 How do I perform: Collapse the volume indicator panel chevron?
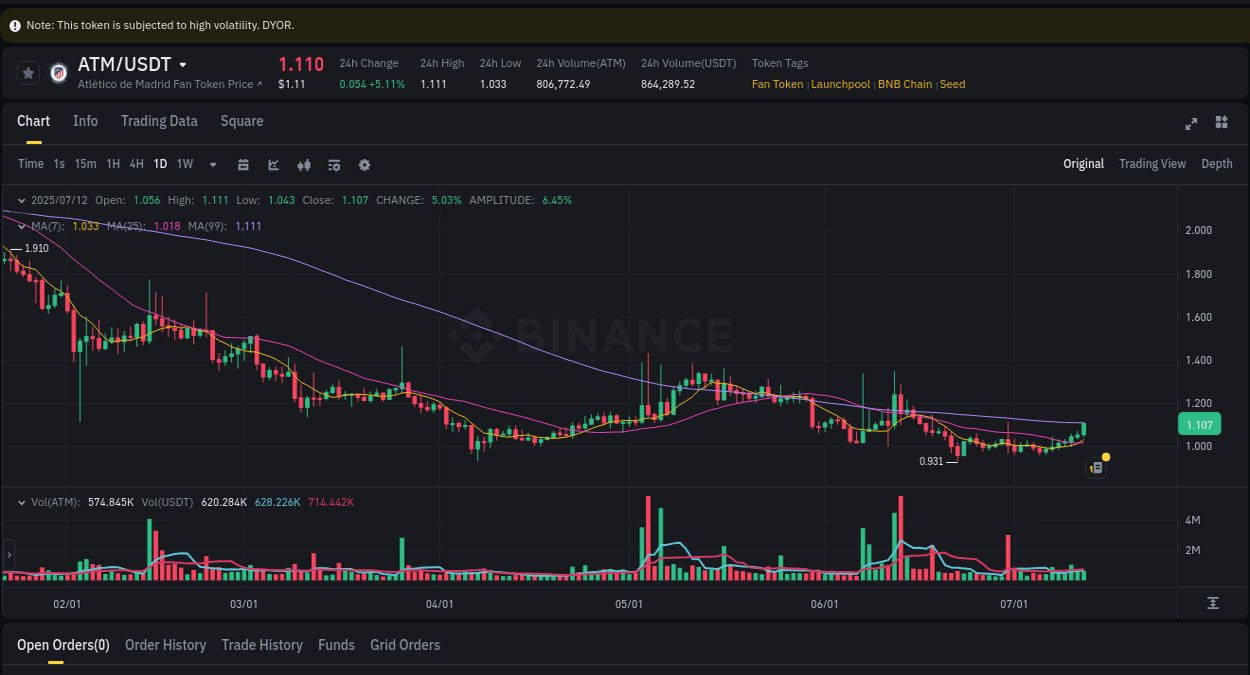[x=22, y=501]
